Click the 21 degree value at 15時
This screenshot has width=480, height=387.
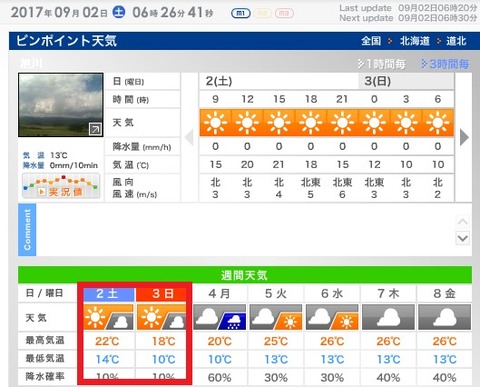(x=279, y=164)
